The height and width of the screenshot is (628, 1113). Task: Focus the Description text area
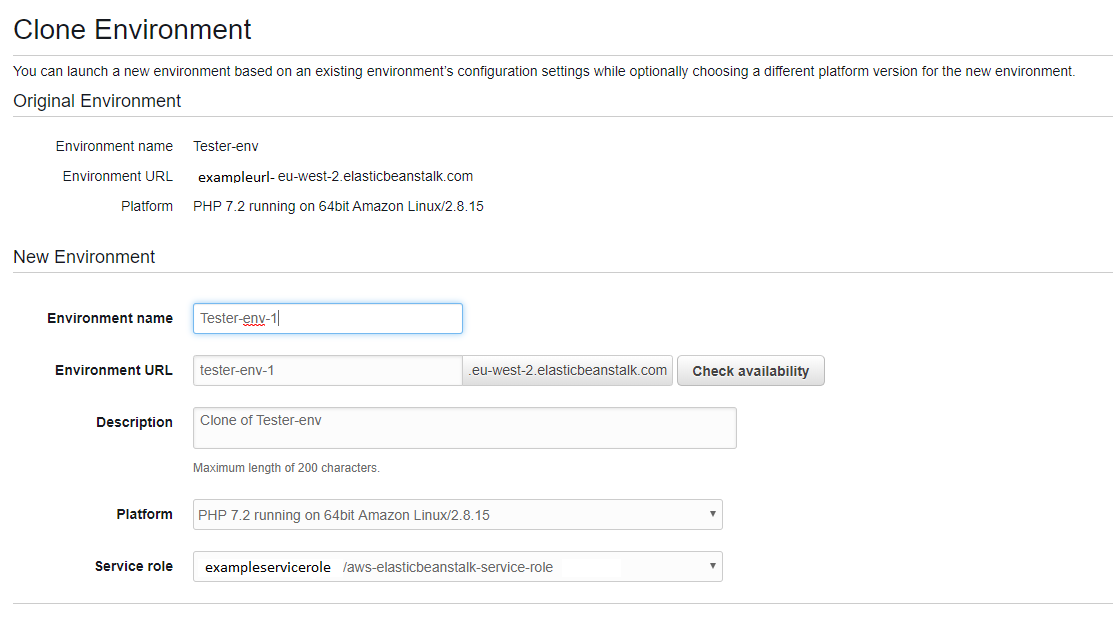[464, 428]
